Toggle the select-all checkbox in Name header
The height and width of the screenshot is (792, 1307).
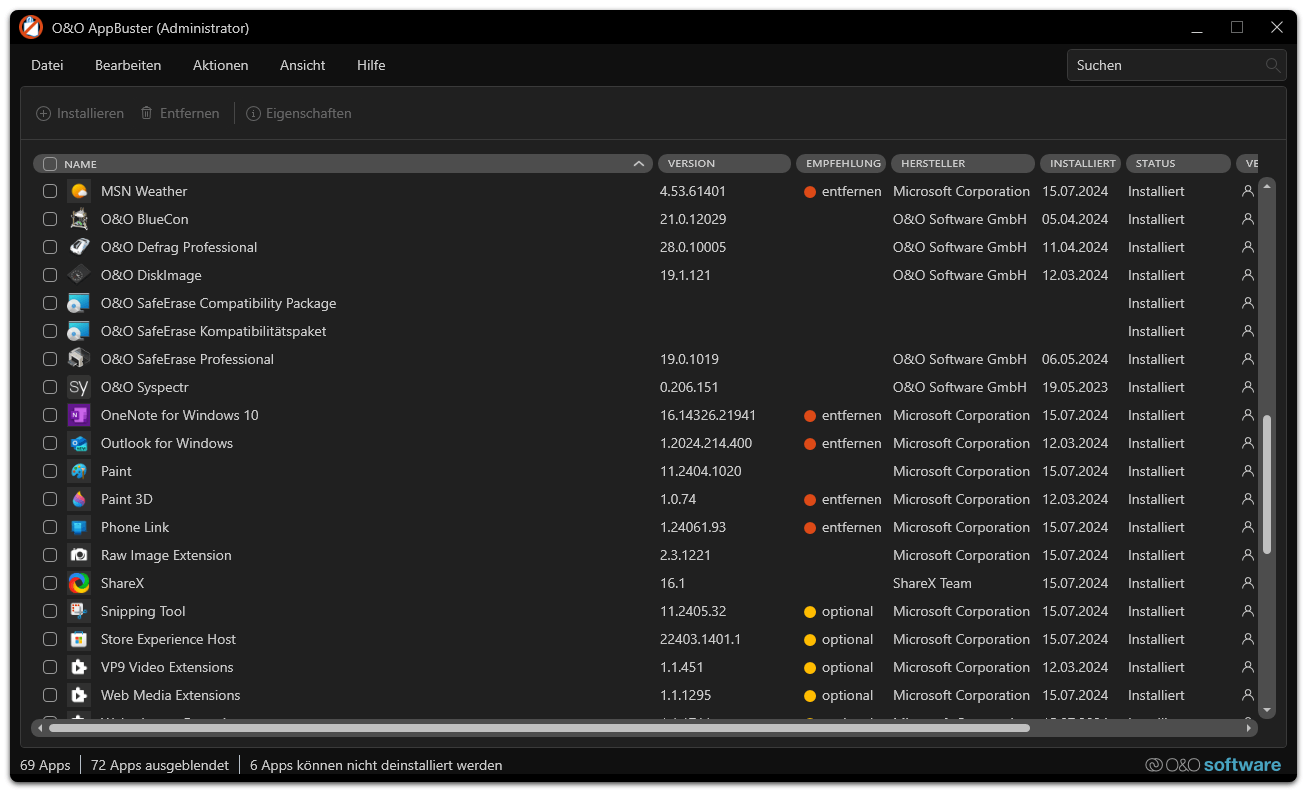click(50, 164)
